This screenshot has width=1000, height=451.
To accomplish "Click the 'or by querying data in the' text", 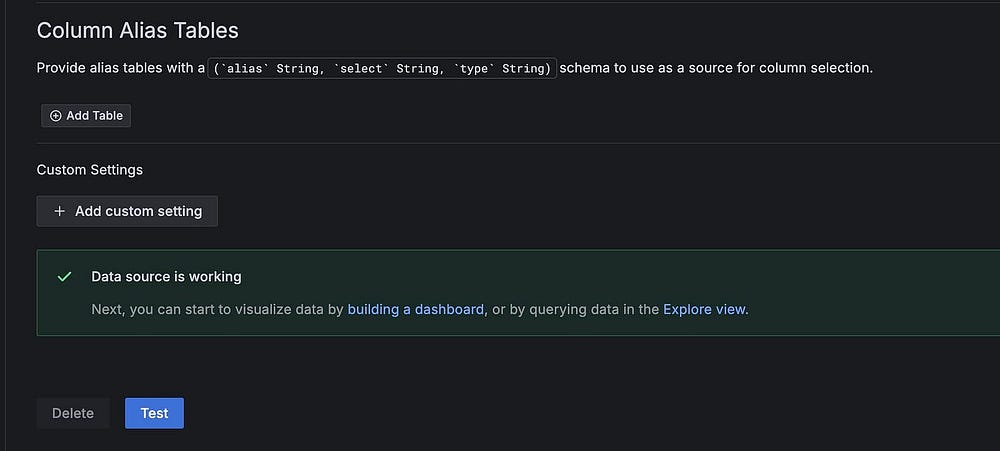I will [x=575, y=309].
